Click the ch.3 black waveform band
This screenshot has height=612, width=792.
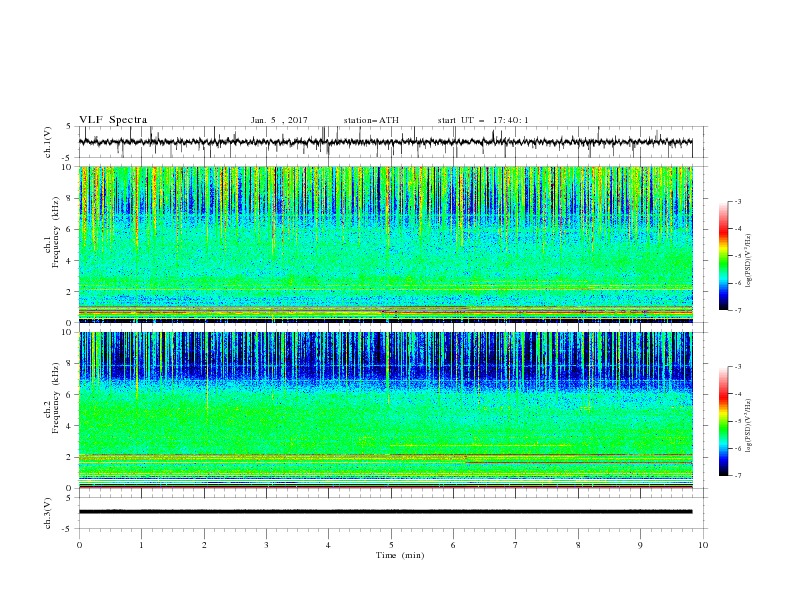point(386,512)
